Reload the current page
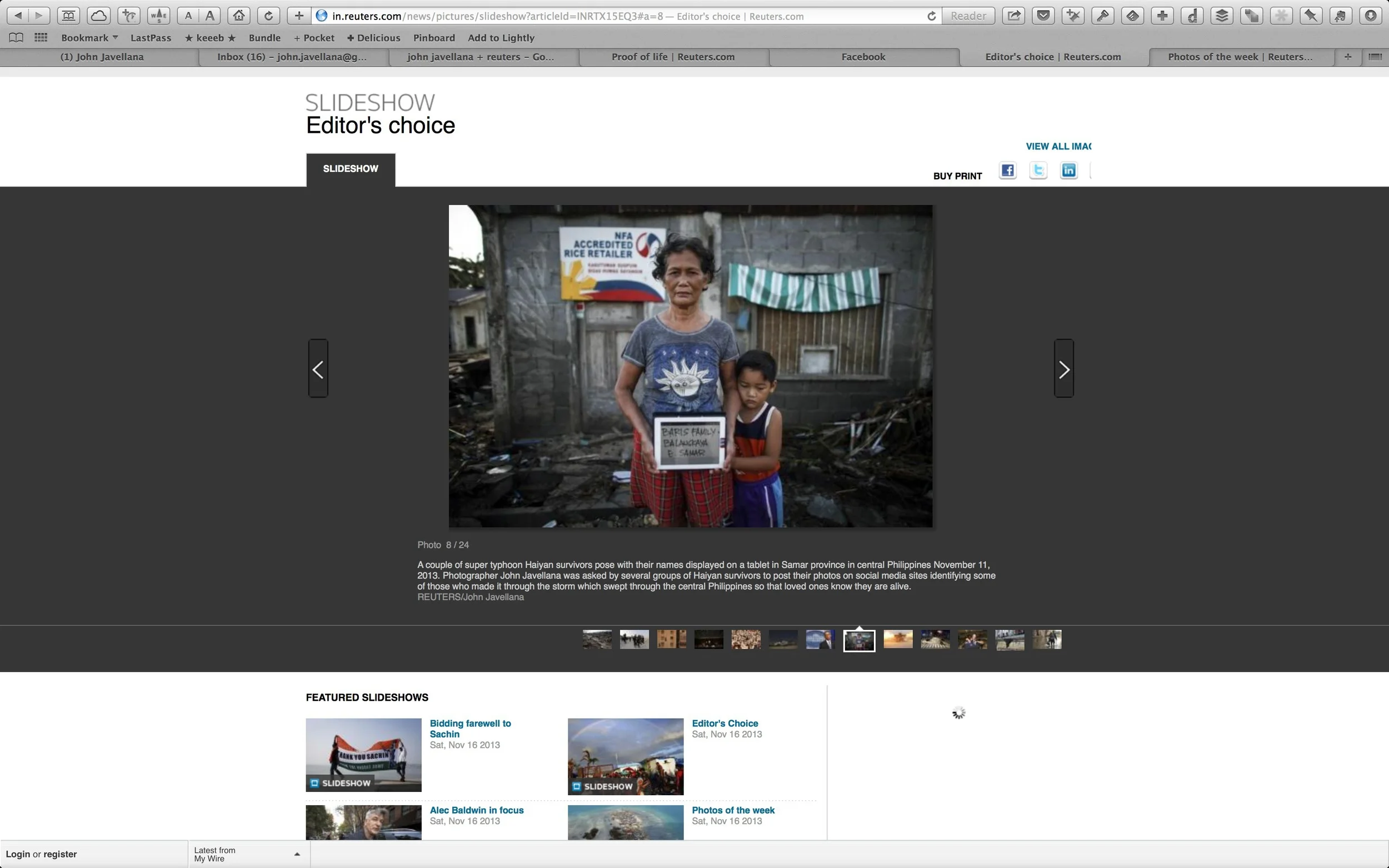Screen dimensions: 1389x868 click(269, 16)
